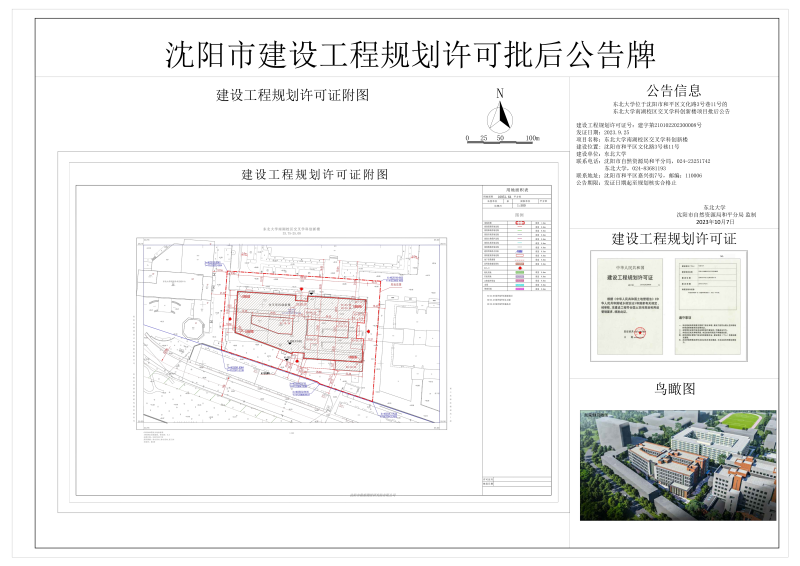Image resolution: width=800 pixels, height=566 pixels.
Task: Click the 鸟瞰图 heading
Action: click(674, 389)
